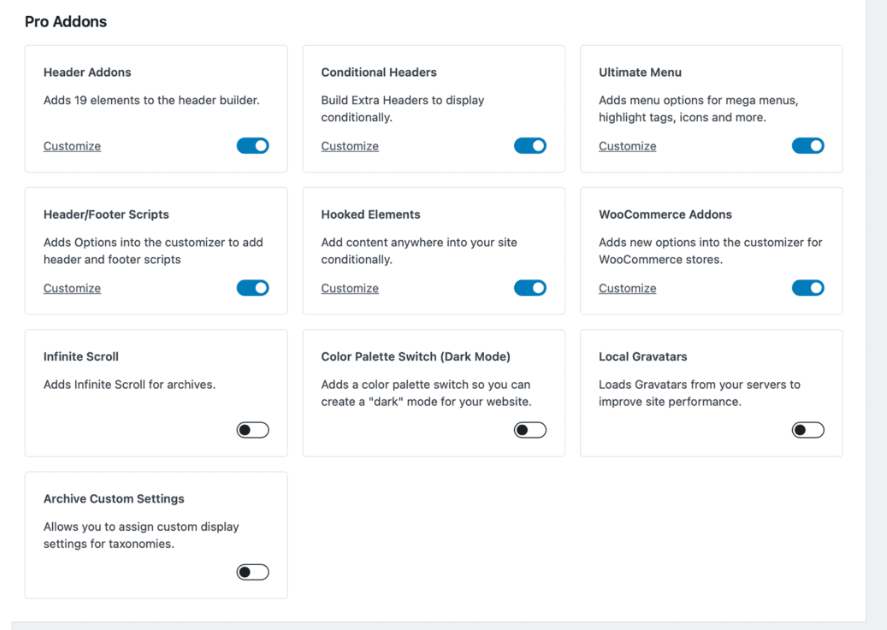This screenshot has width=887, height=630.
Task: Disable the Header Addons toggle
Action: (x=253, y=146)
